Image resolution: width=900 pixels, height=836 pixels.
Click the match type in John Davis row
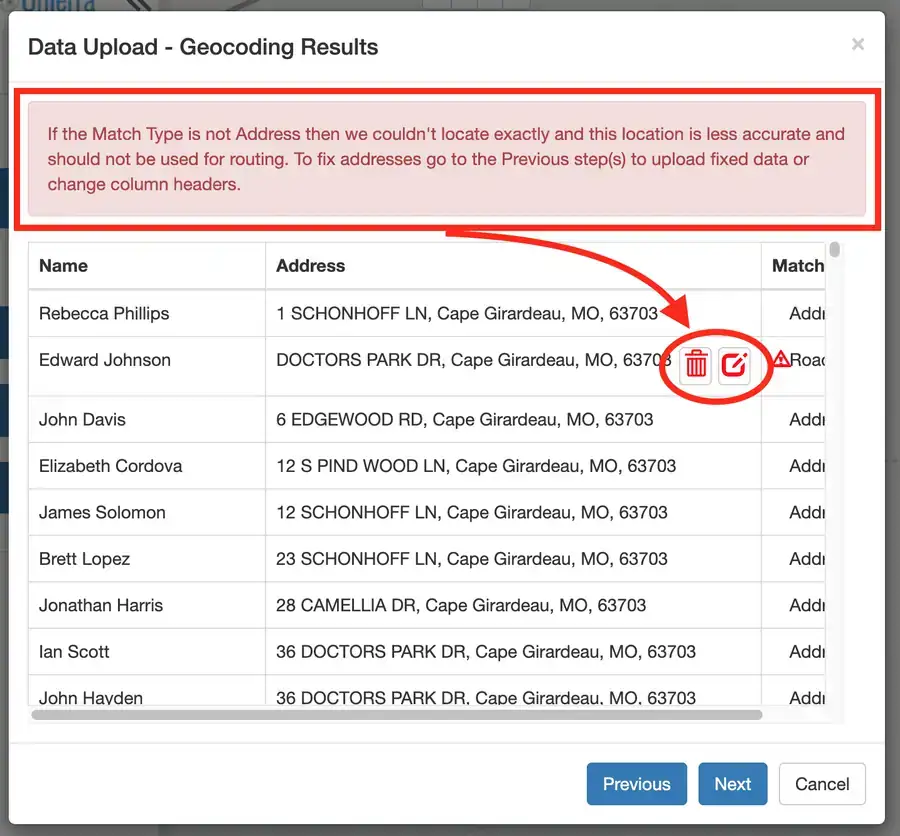[x=807, y=419]
